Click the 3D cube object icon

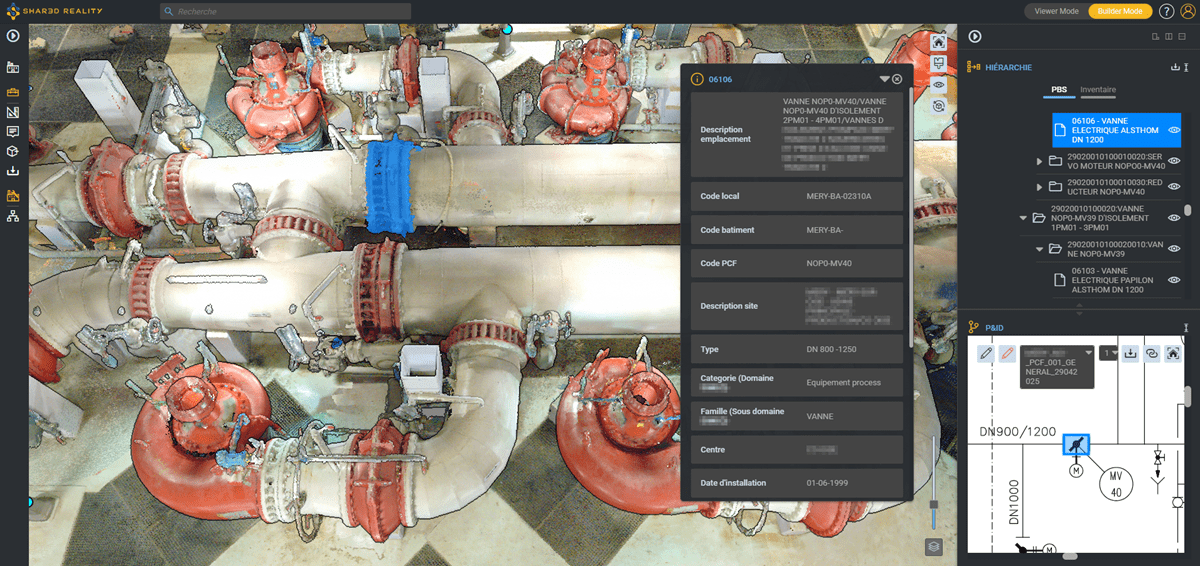pos(13,151)
